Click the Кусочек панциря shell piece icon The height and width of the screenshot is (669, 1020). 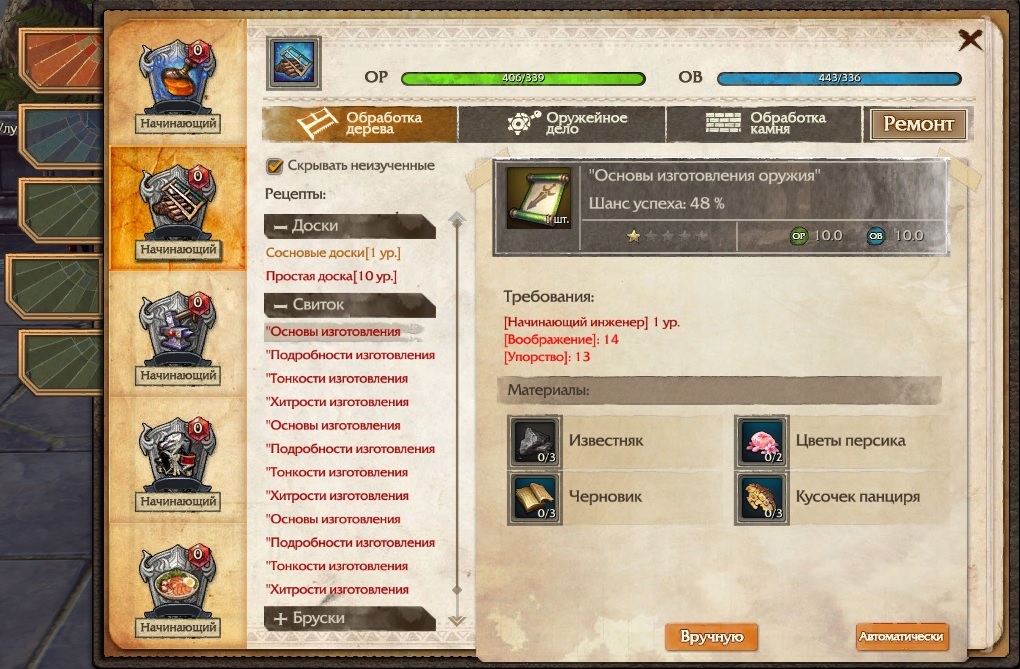coord(762,498)
